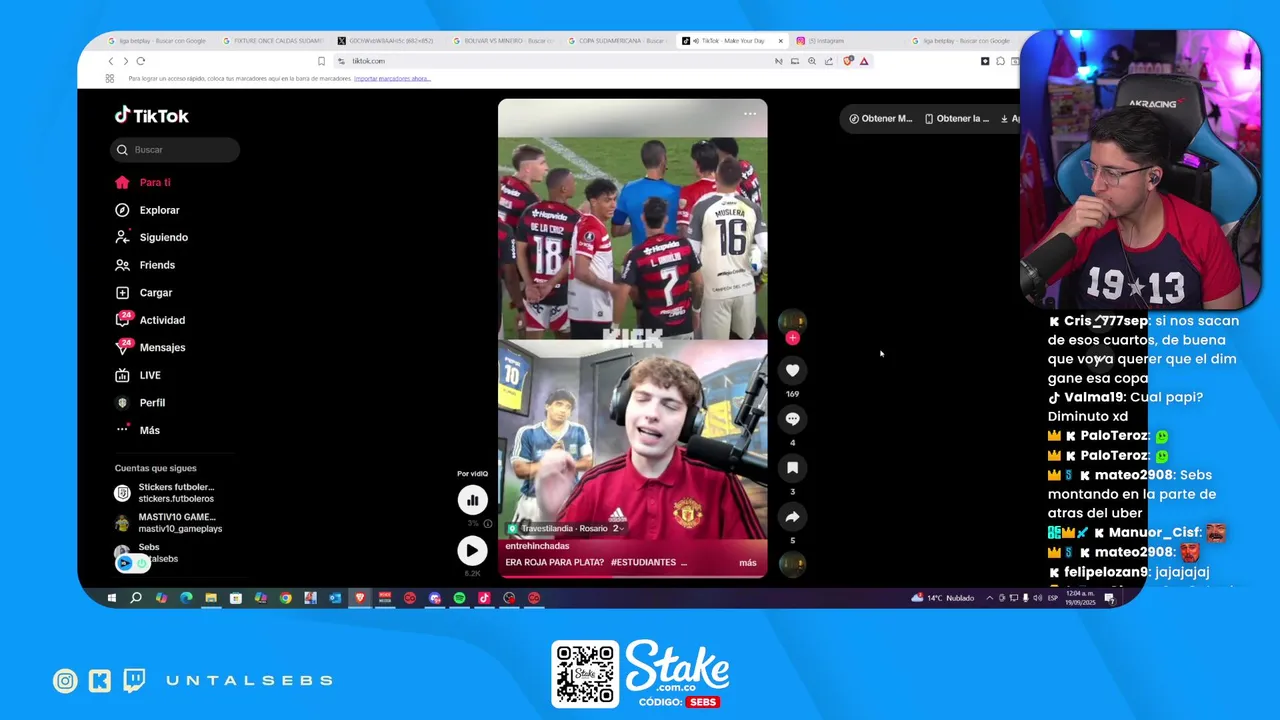Image resolution: width=1280 pixels, height=720 pixels.
Task: Open weather widget 14°C Nublado
Action: click(x=942, y=598)
